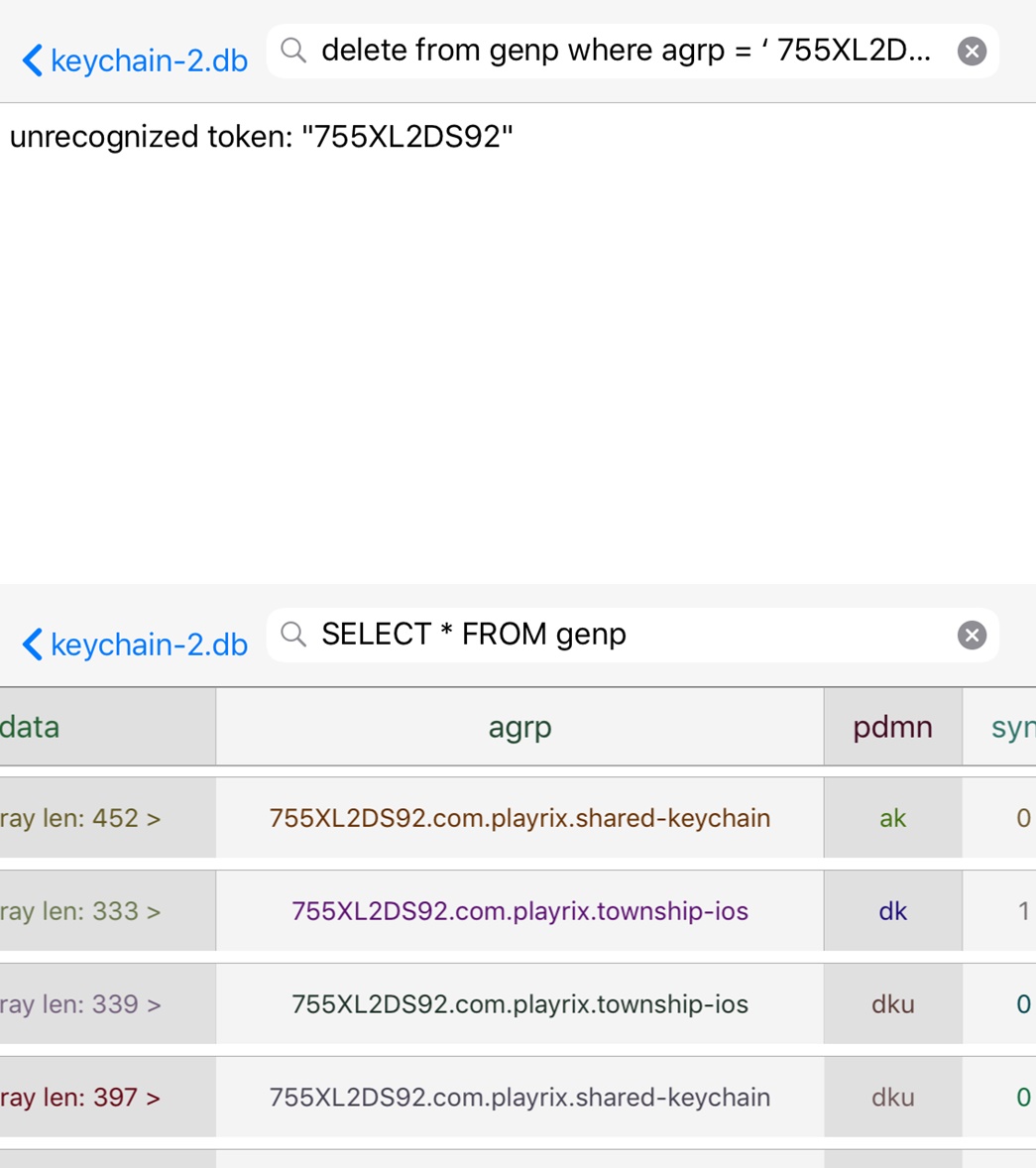
Task: Select purple township-ios agrp cell
Action: coord(519,911)
